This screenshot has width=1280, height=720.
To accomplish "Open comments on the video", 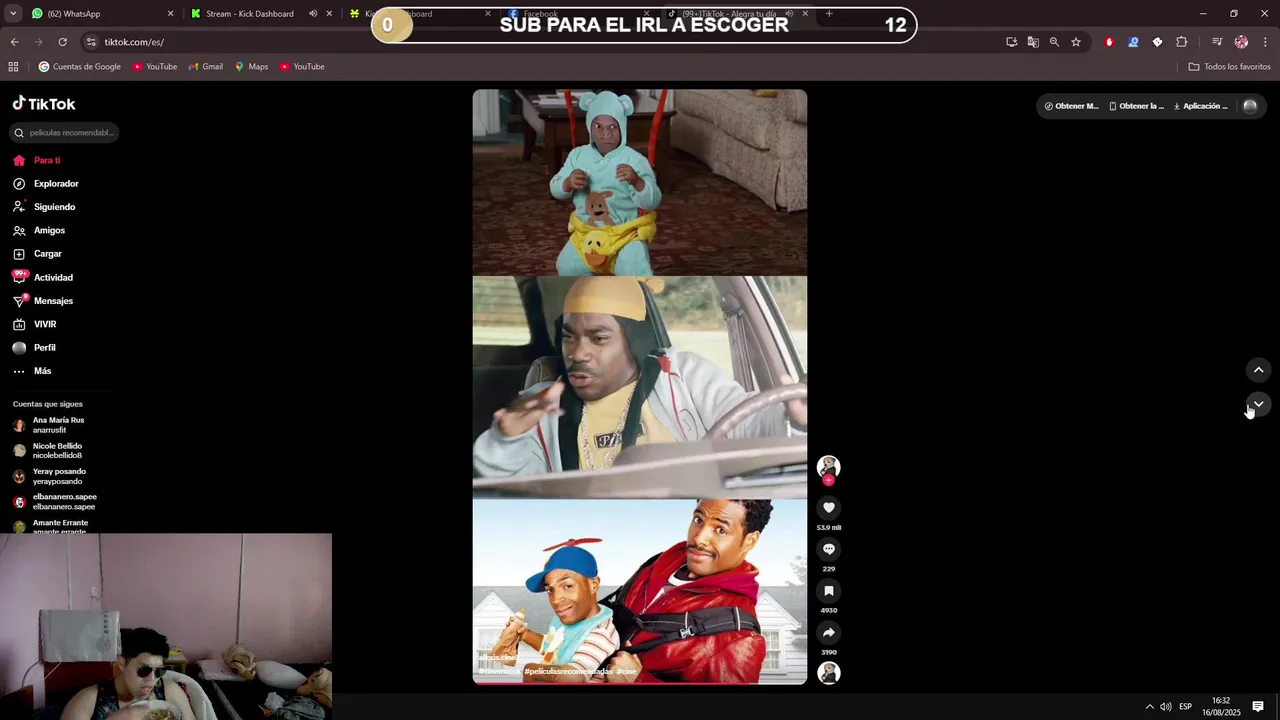I will [x=828, y=549].
